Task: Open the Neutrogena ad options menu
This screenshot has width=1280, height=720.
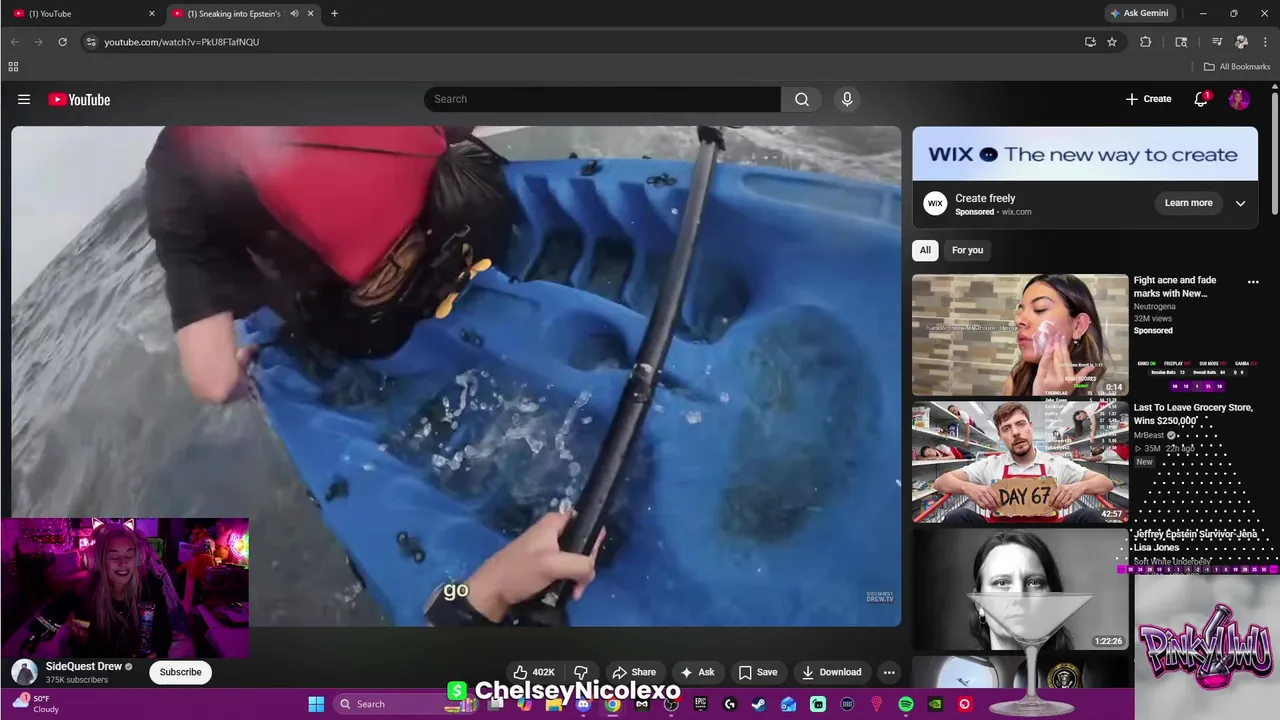Action: pos(1253,282)
